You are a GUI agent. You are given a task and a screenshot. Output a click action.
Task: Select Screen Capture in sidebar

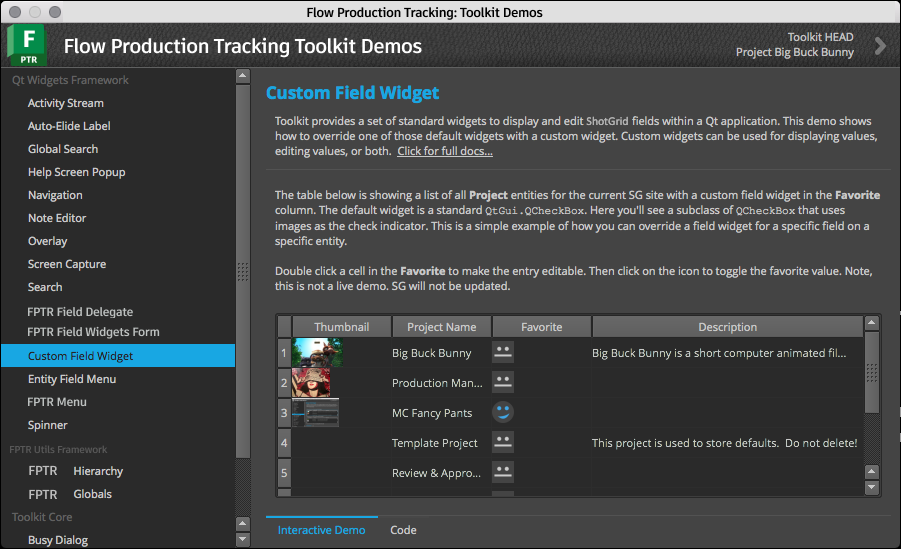click(x=67, y=264)
